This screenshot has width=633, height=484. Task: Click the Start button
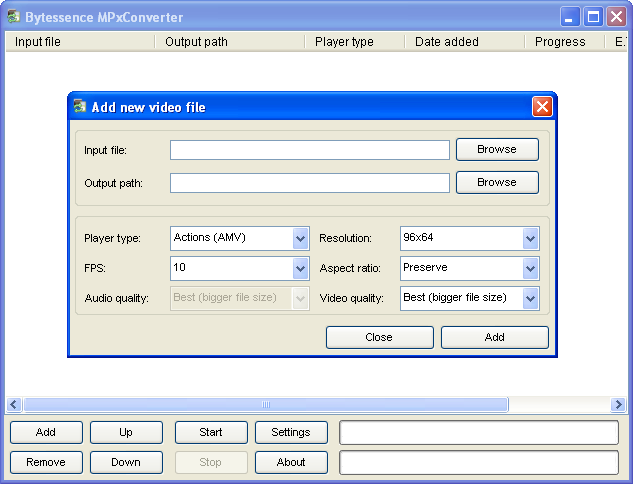[x=211, y=432]
